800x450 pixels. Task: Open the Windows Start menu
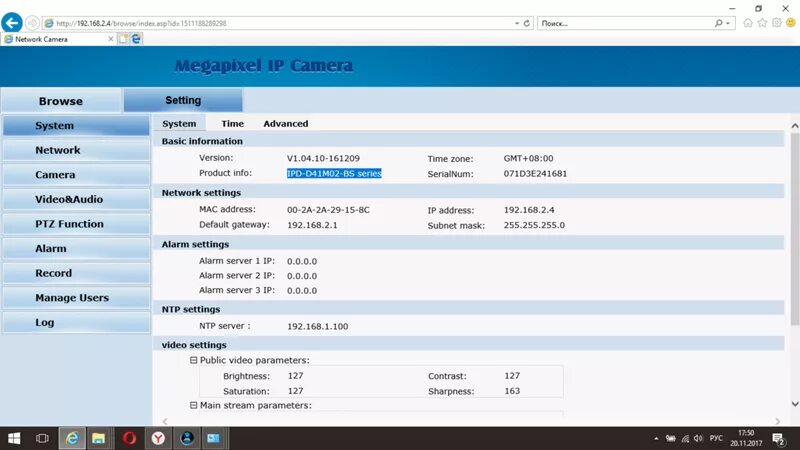[14, 438]
